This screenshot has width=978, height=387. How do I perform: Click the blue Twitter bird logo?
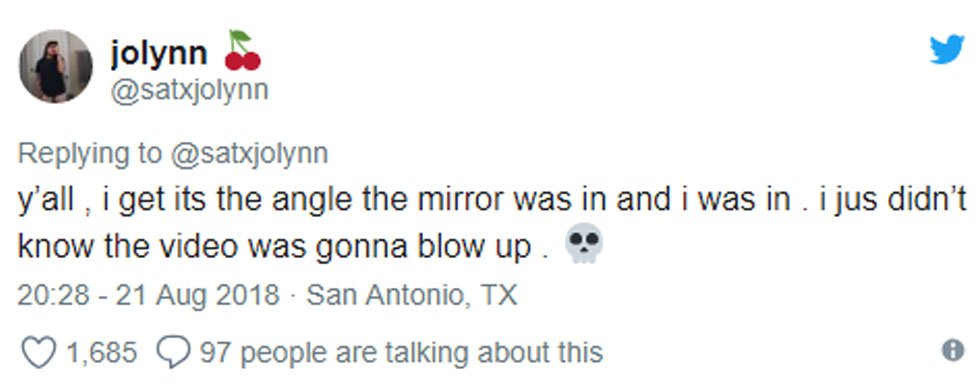click(x=947, y=49)
